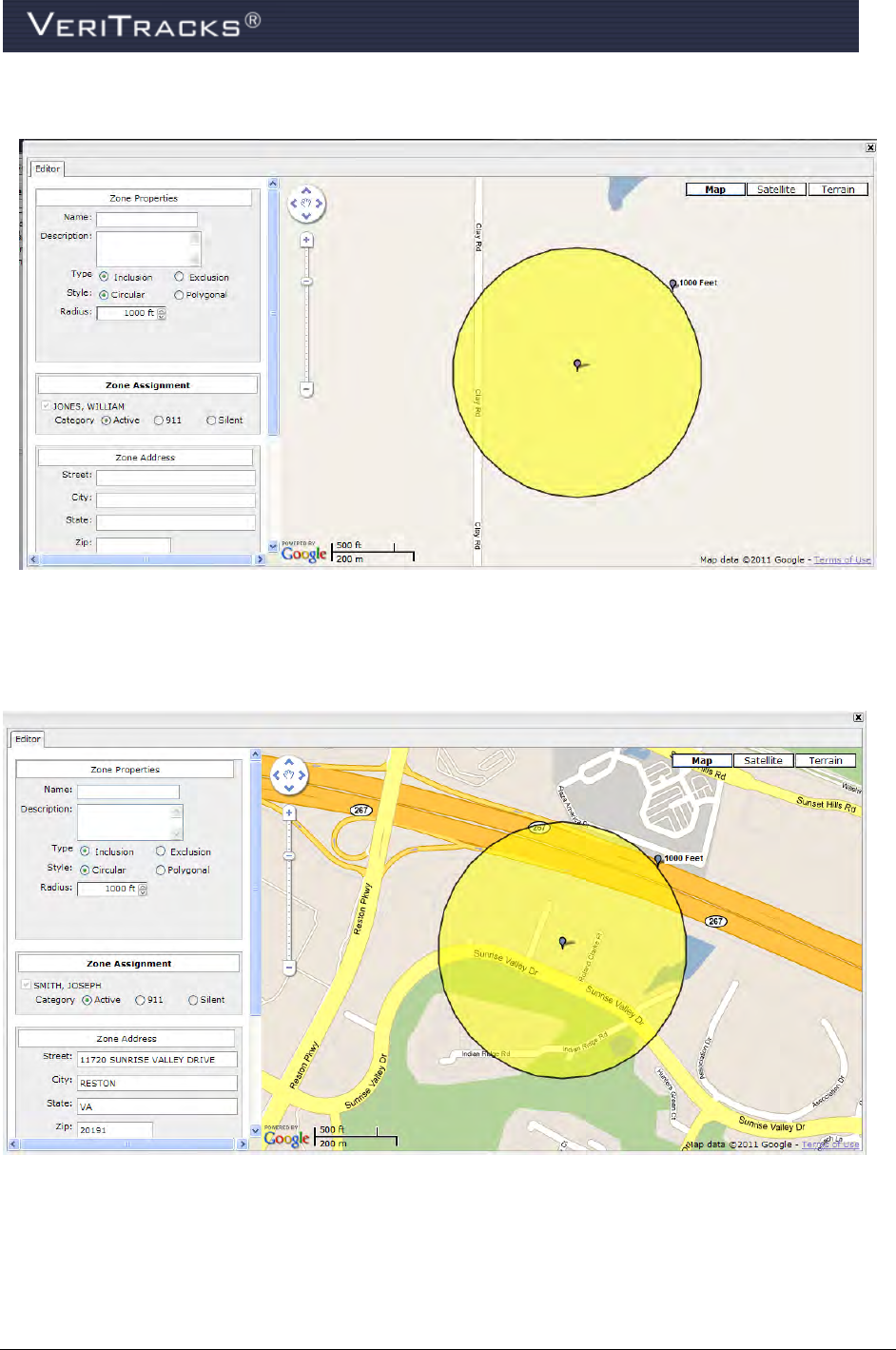Open Terms of Use on Clay Rd map
The width and height of the screenshot is (896, 1350).
(842, 559)
